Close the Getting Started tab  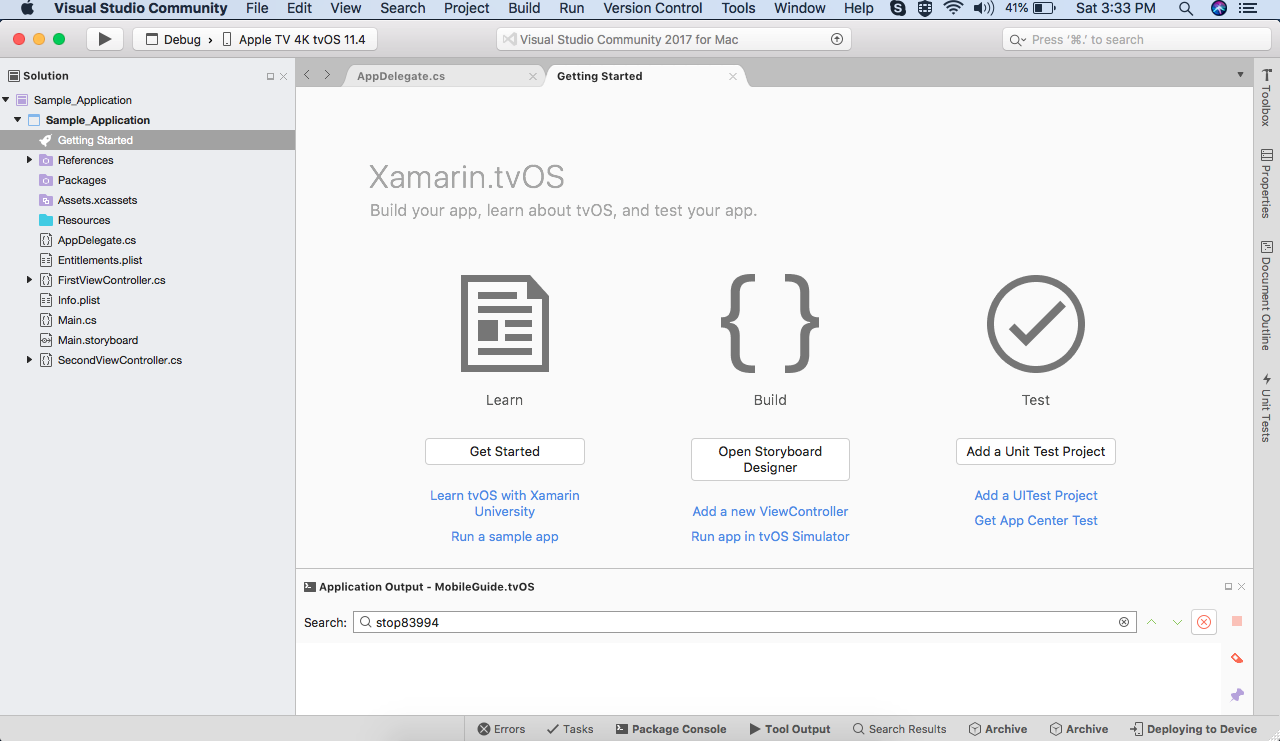click(x=733, y=76)
